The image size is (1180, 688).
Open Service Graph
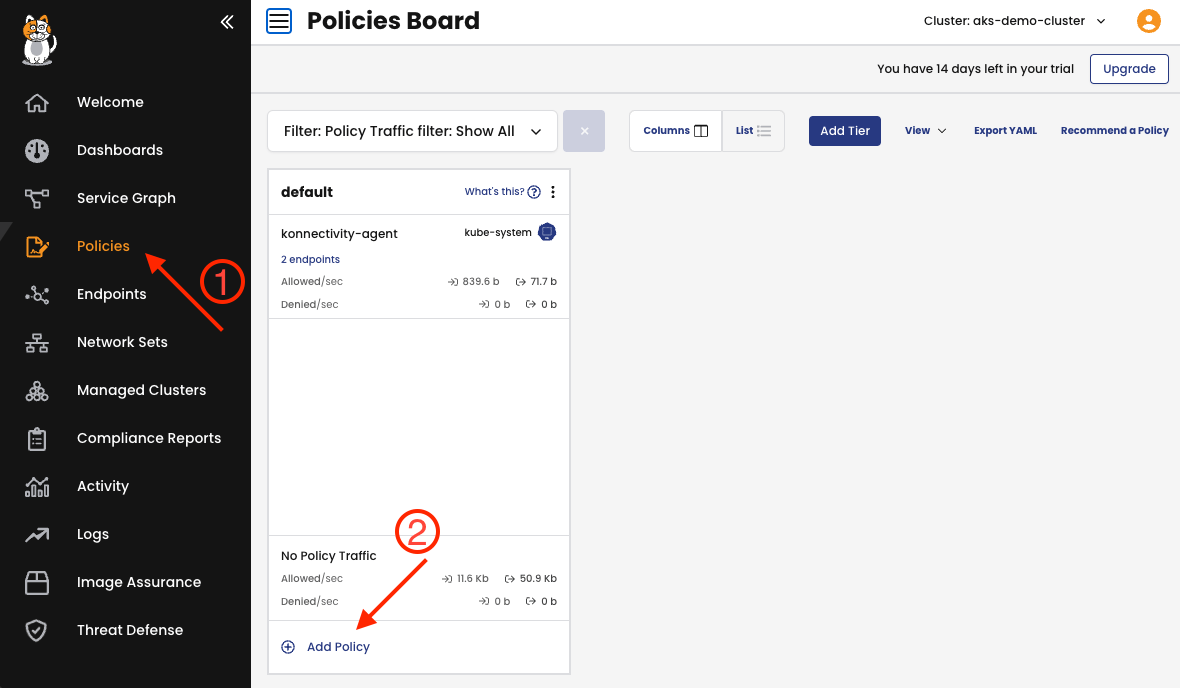[126, 199]
